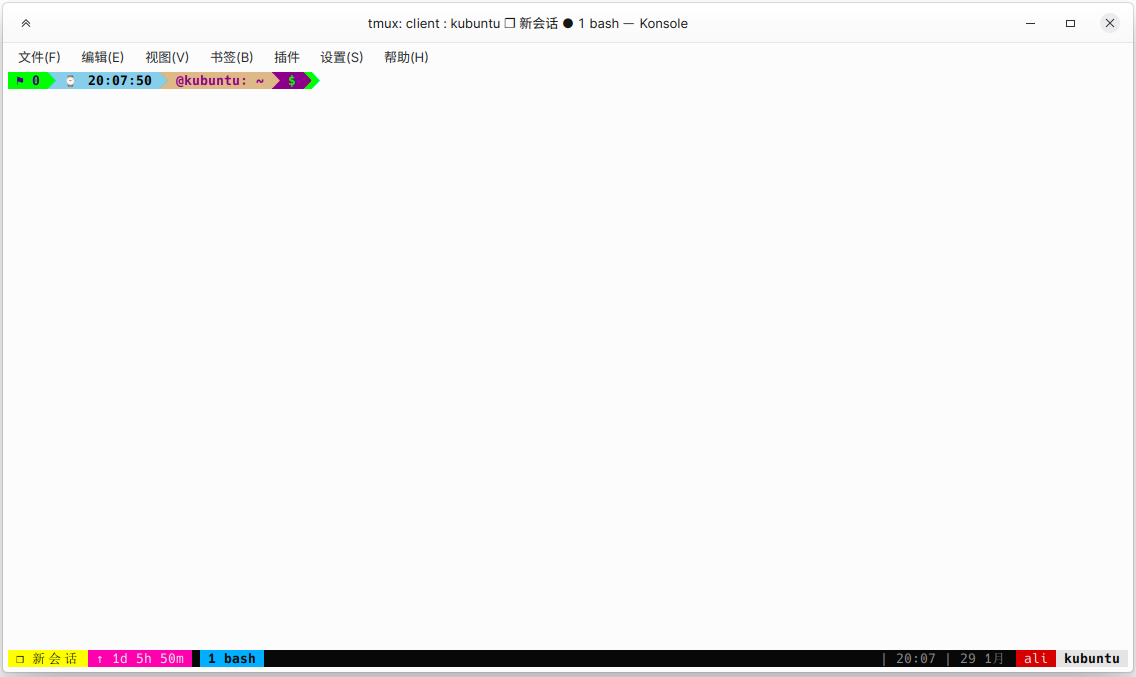Select the 1 bash window tab in tmux
1136x677 pixels.
point(231,658)
